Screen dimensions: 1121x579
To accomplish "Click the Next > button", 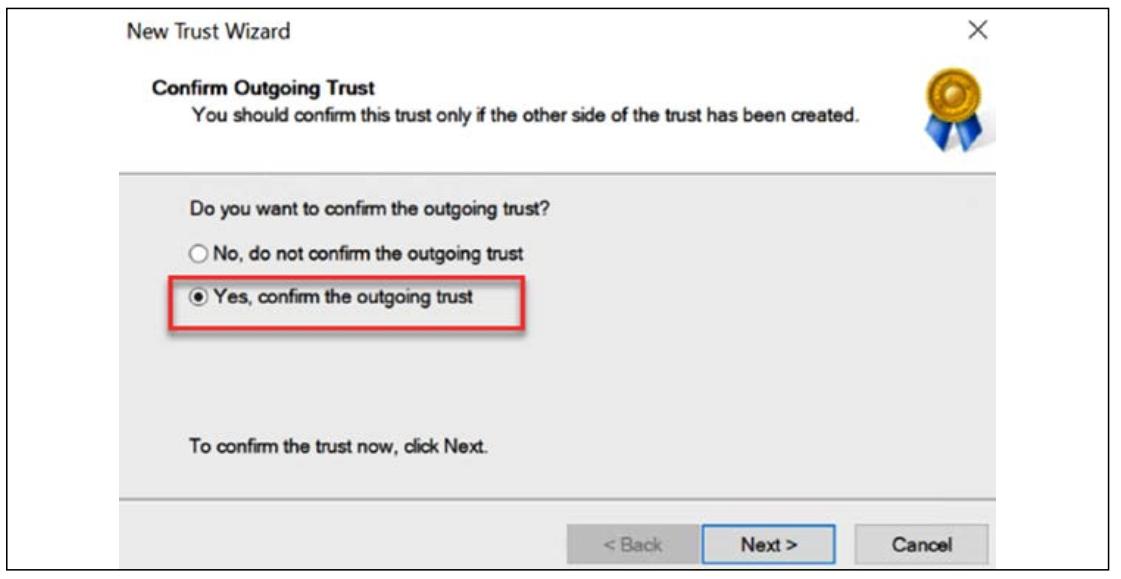I will point(769,545).
